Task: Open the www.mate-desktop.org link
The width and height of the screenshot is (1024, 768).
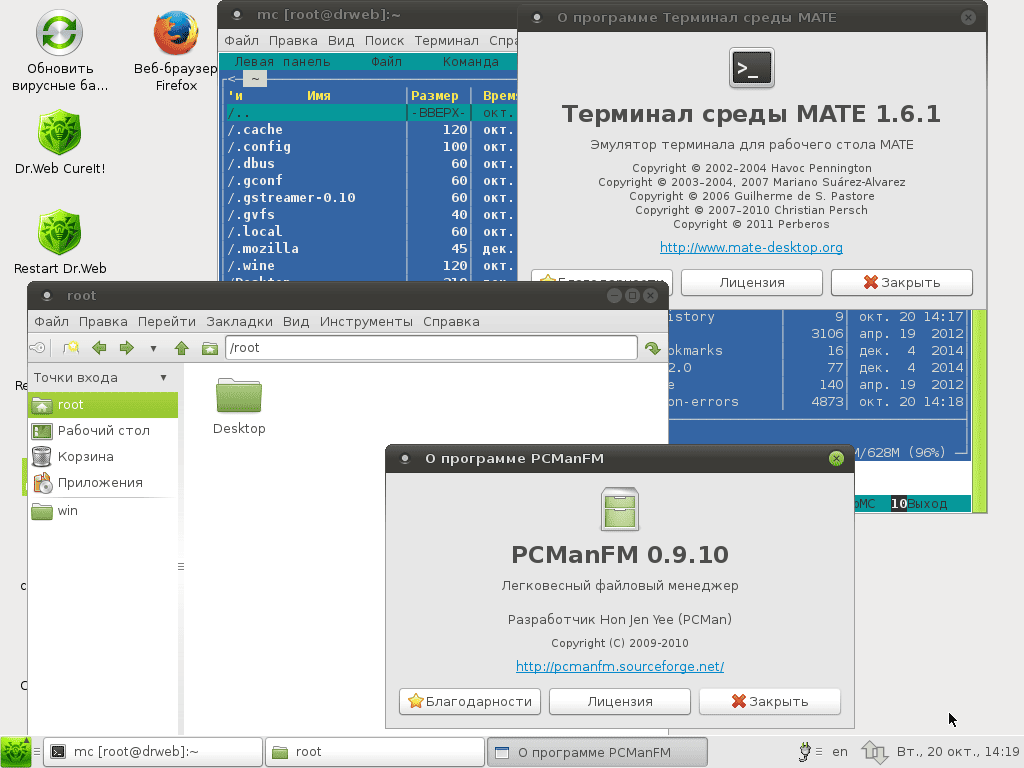Action: (751, 247)
